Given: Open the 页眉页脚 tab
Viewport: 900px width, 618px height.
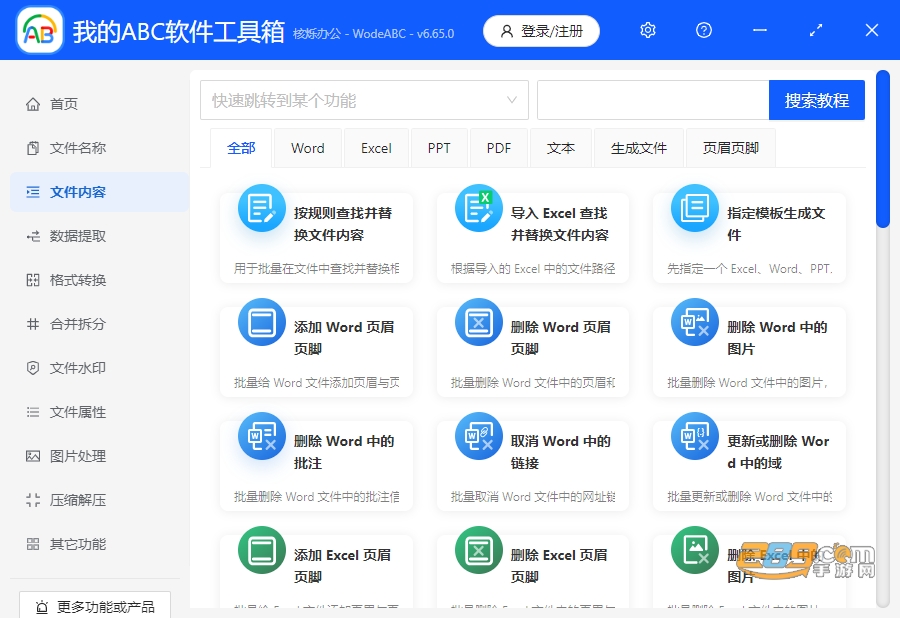Looking at the screenshot, I should (731, 148).
